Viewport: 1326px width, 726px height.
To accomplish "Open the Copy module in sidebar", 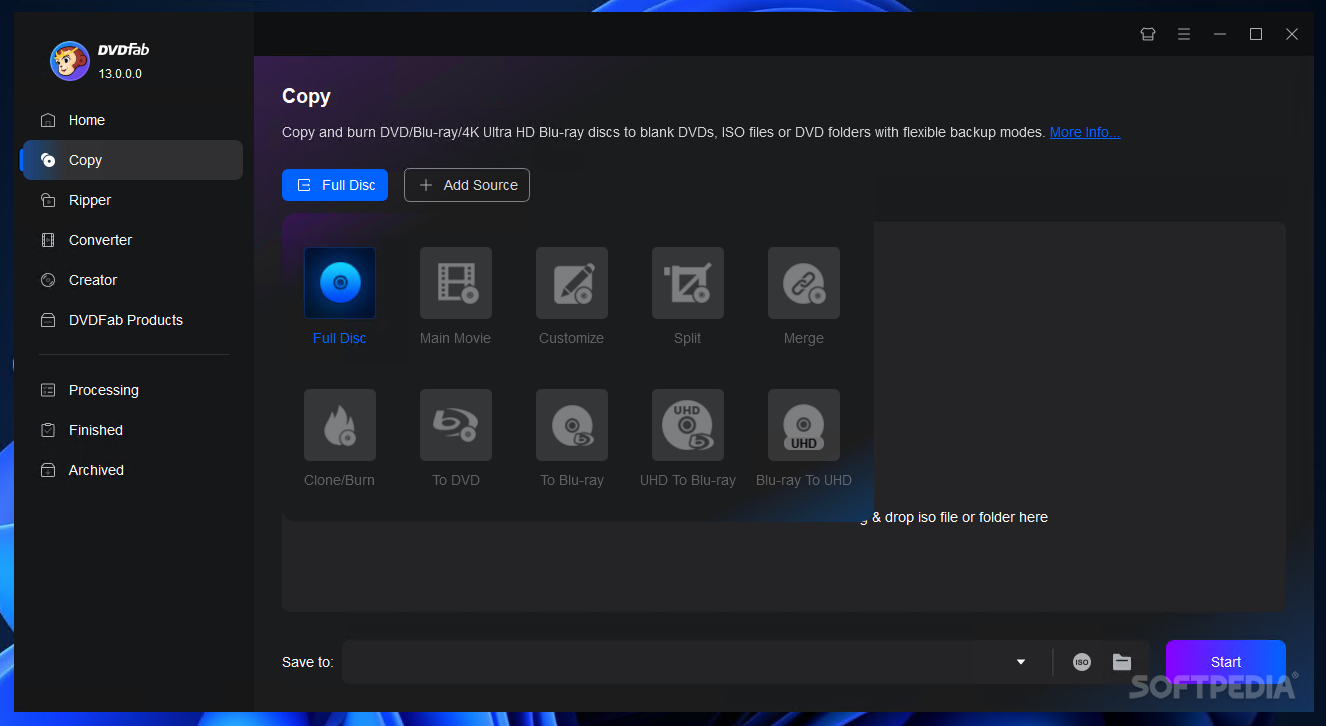I will [133, 160].
